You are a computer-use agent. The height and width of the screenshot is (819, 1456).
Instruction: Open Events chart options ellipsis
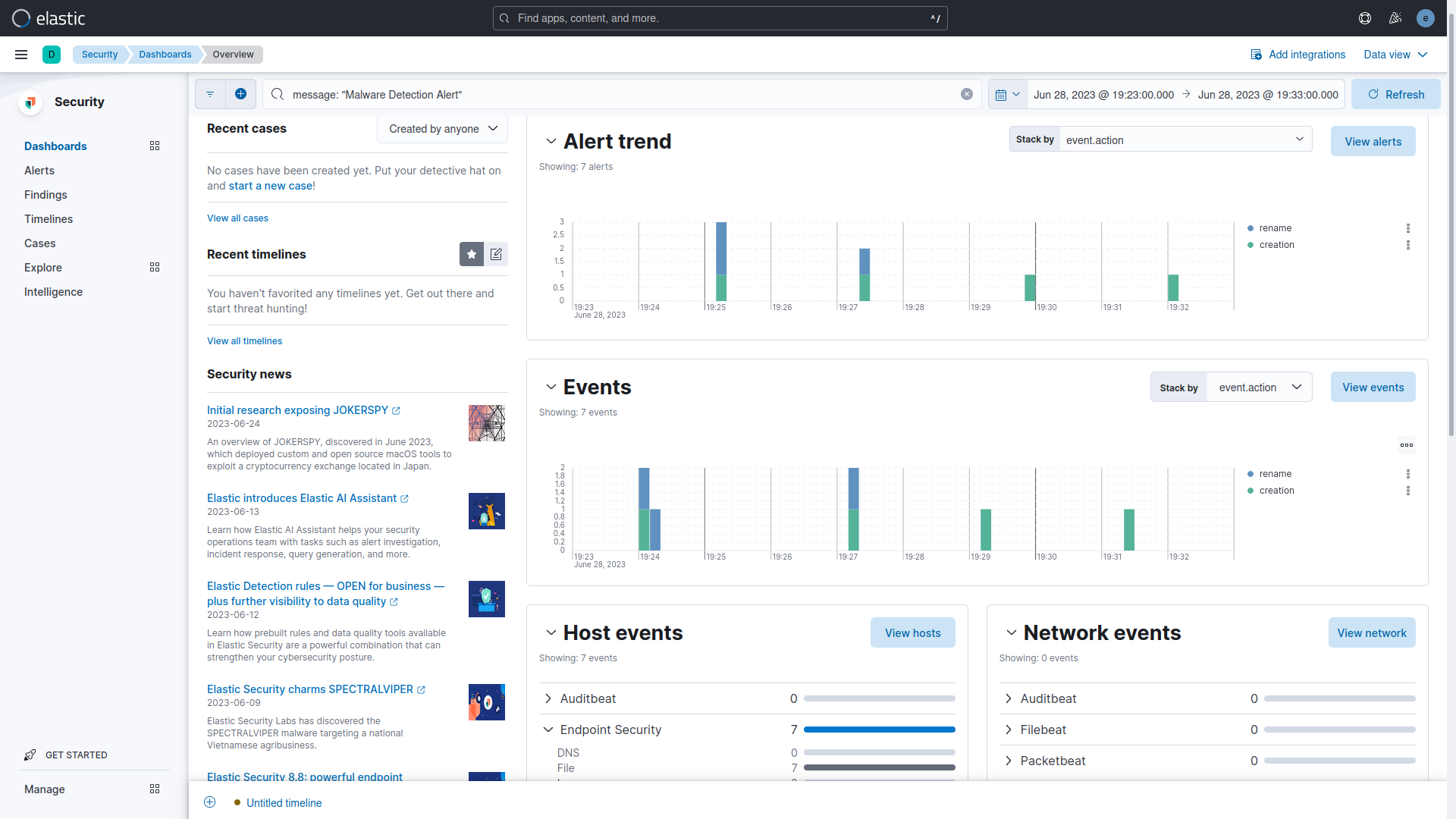(1406, 445)
